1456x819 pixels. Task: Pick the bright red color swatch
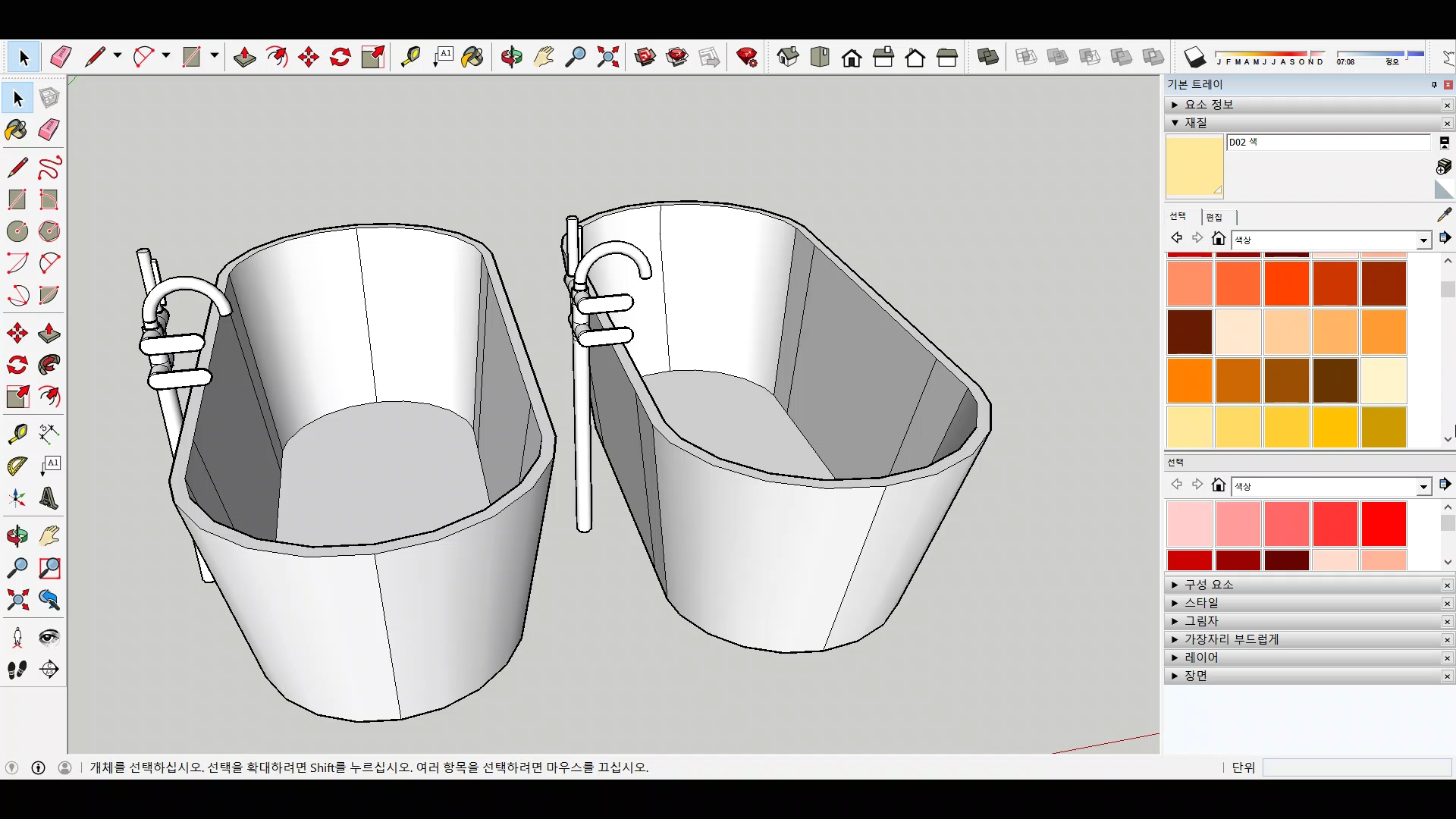(1383, 523)
